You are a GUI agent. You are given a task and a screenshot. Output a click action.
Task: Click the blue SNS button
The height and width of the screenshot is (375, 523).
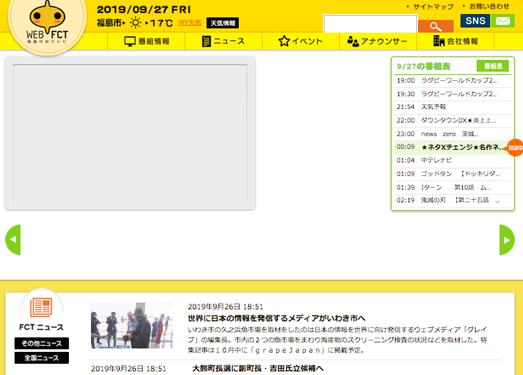[475, 21]
